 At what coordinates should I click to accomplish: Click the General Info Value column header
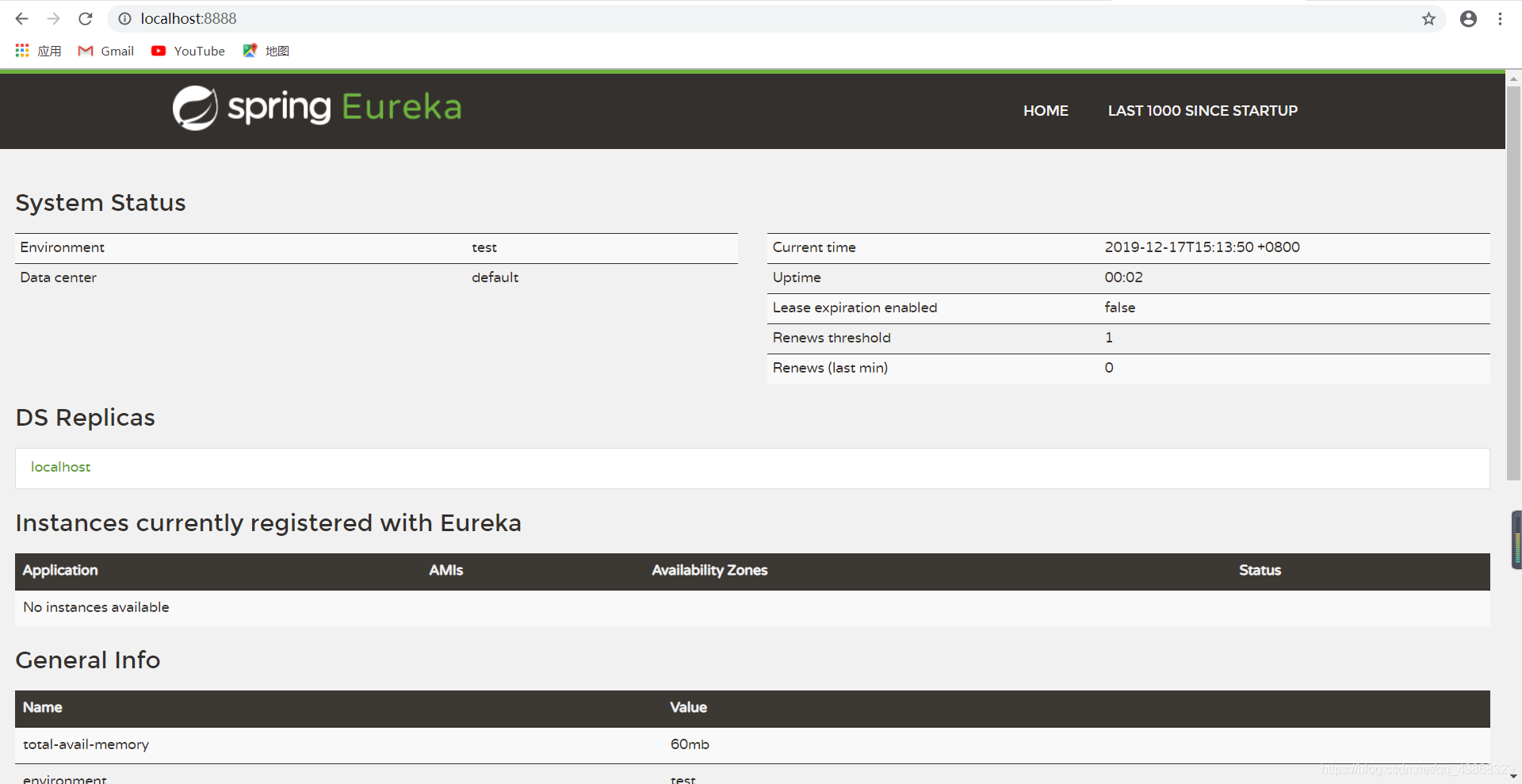click(x=688, y=707)
